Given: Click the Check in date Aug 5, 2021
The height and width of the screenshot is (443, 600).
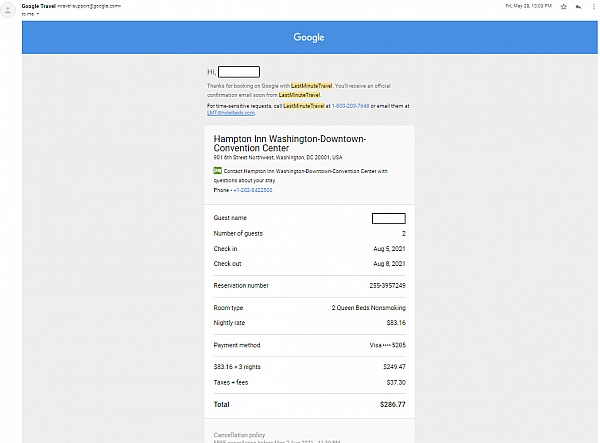Looking at the screenshot, I should pyautogui.click(x=389, y=249).
